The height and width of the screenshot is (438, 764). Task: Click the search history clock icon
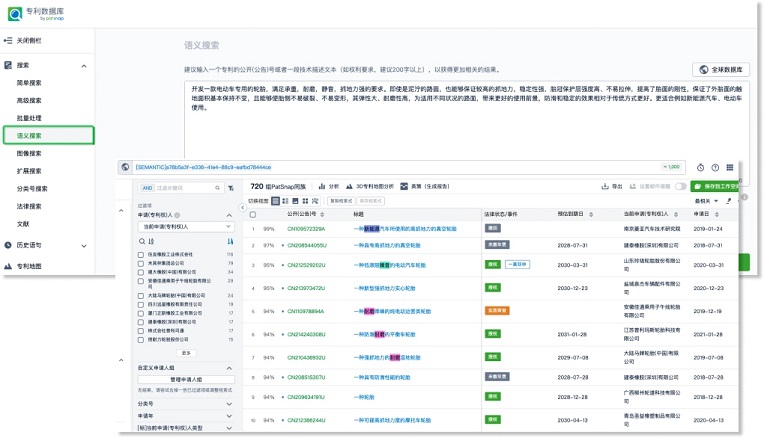click(x=701, y=167)
